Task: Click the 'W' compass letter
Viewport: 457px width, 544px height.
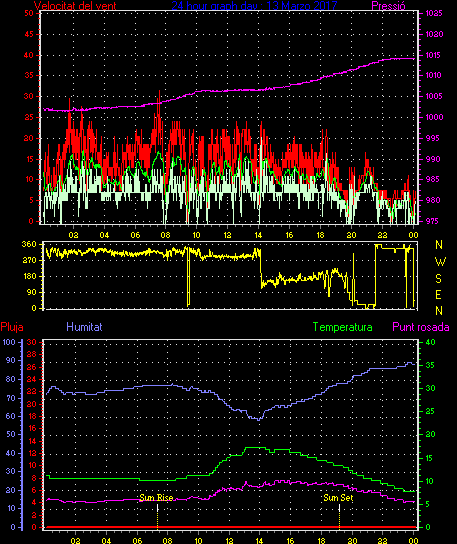Action: click(440, 261)
